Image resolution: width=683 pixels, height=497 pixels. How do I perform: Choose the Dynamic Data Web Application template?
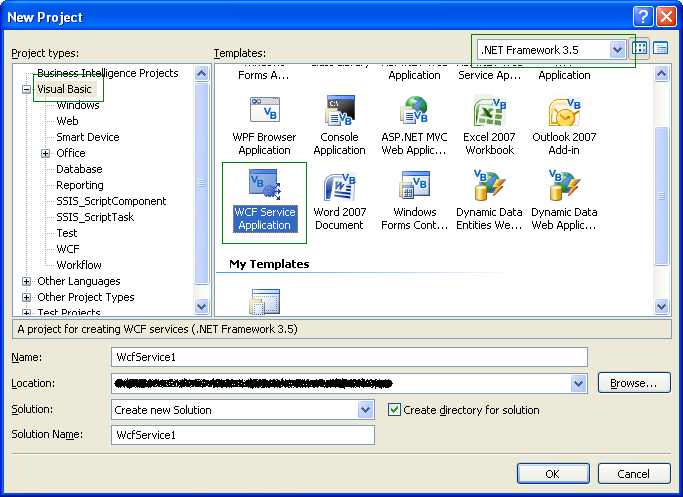coord(564,201)
